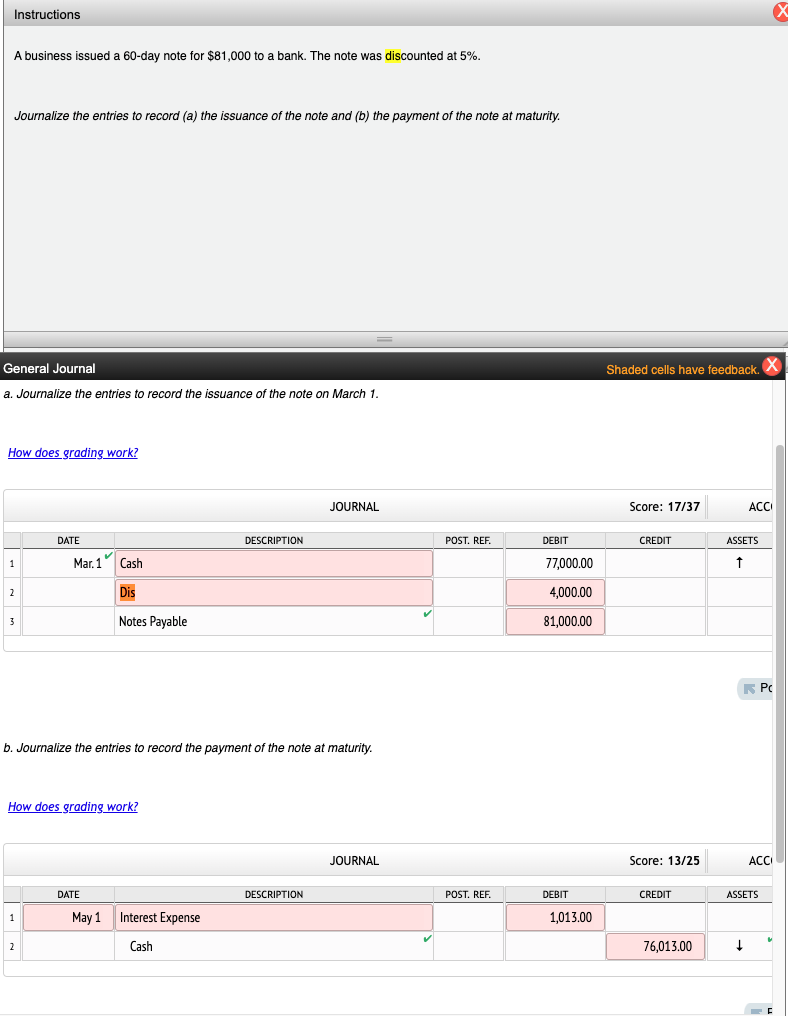This screenshot has width=788, height=1016.
Task: Click the Instructions pane resize handle
Action: [x=384, y=340]
